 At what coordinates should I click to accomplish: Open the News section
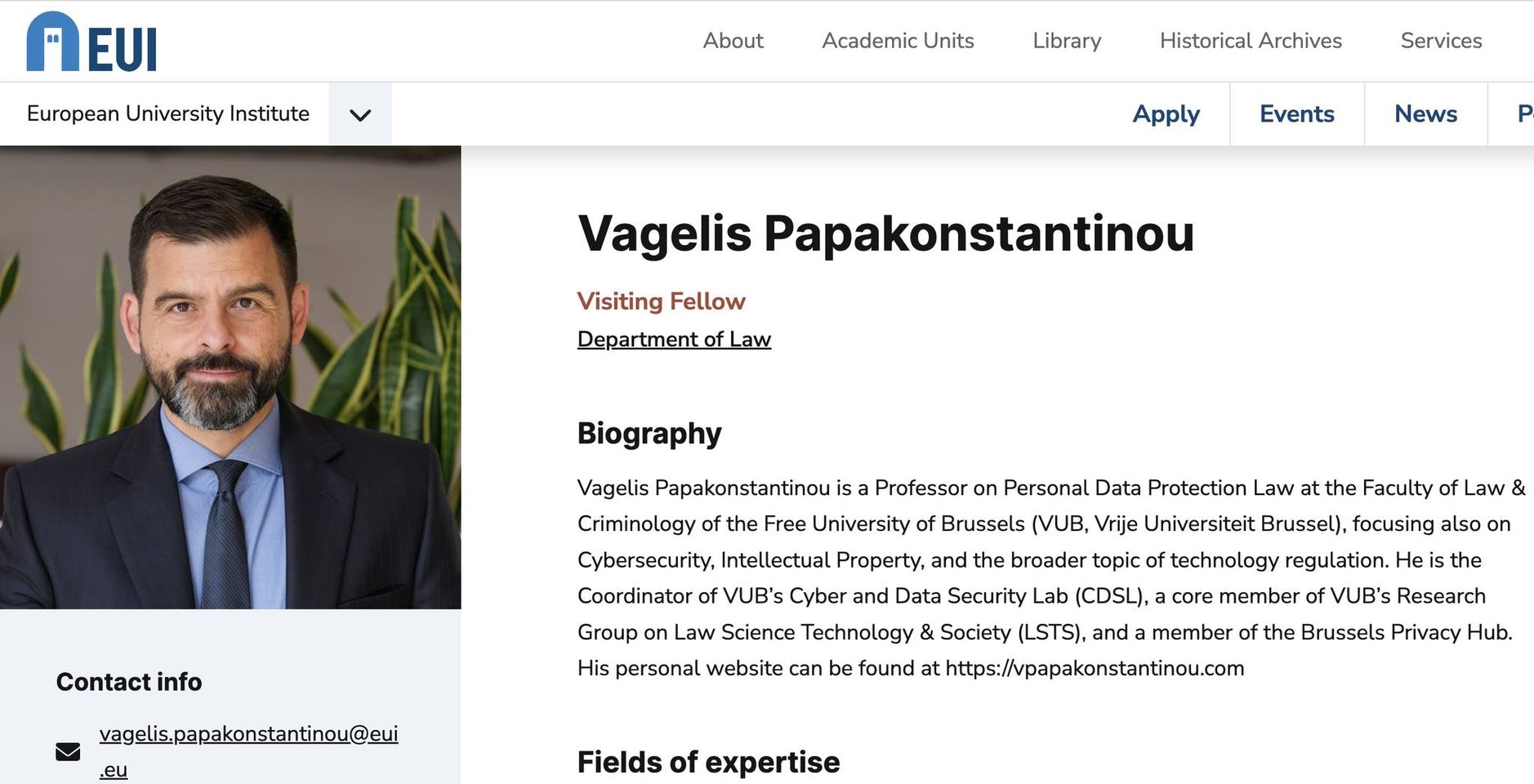click(1425, 114)
